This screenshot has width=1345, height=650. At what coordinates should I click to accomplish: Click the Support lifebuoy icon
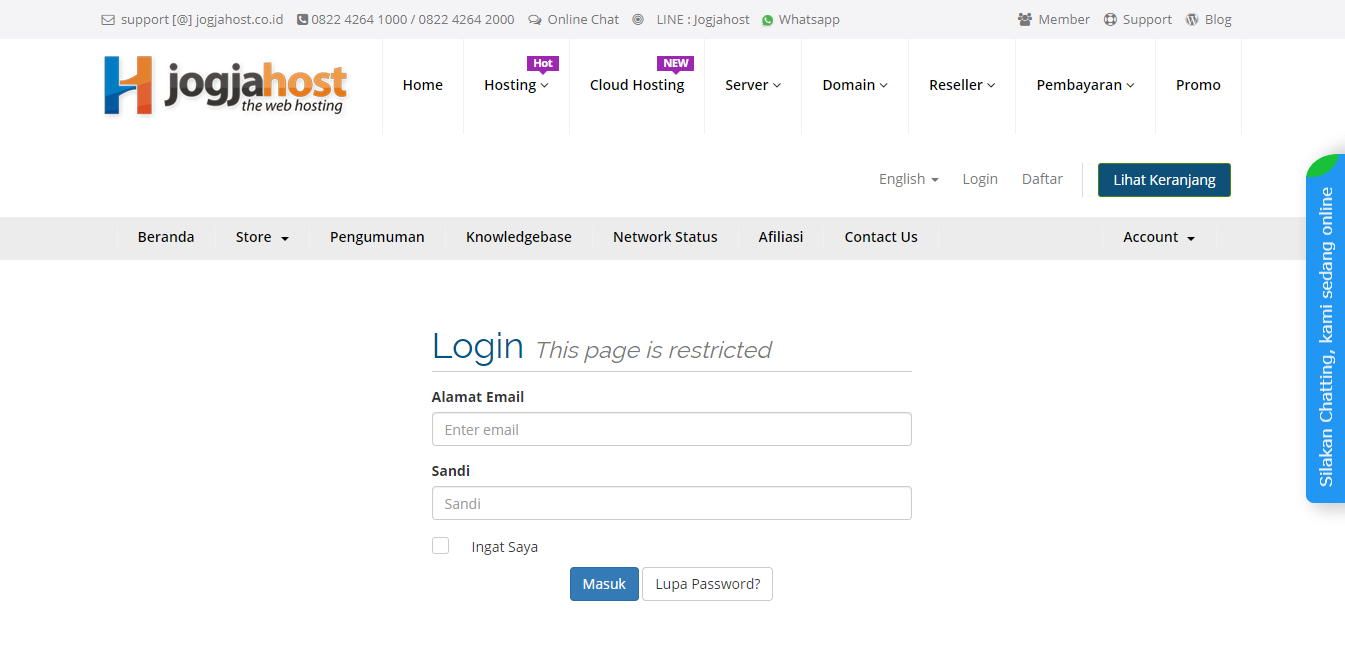point(1110,20)
